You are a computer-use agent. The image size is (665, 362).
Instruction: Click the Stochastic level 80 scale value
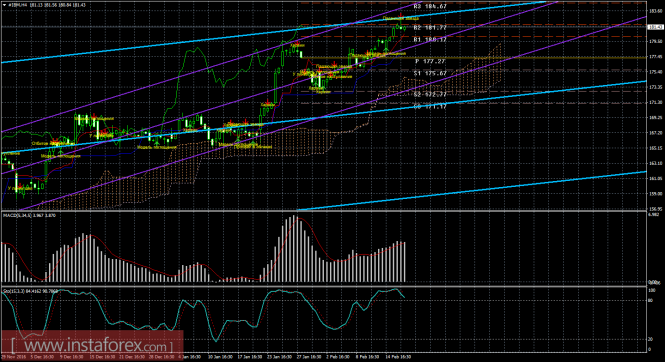[651, 301]
